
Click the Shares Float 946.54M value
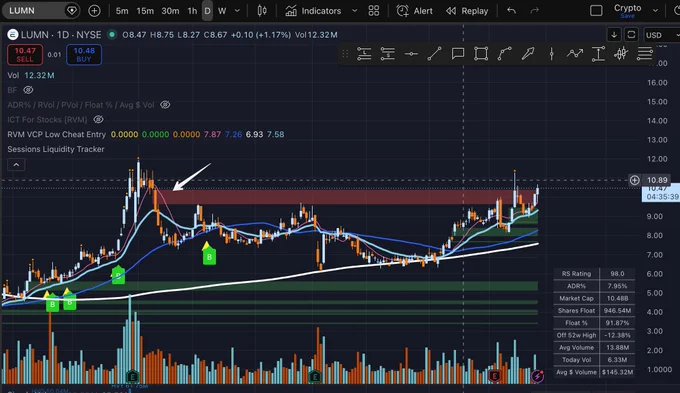point(617,311)
